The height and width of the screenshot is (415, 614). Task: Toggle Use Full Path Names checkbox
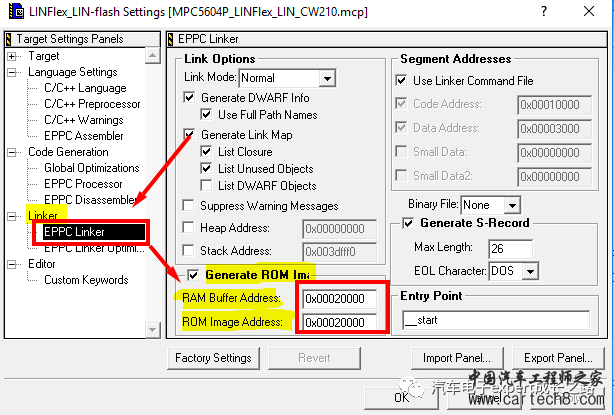(x=206, y=115)
